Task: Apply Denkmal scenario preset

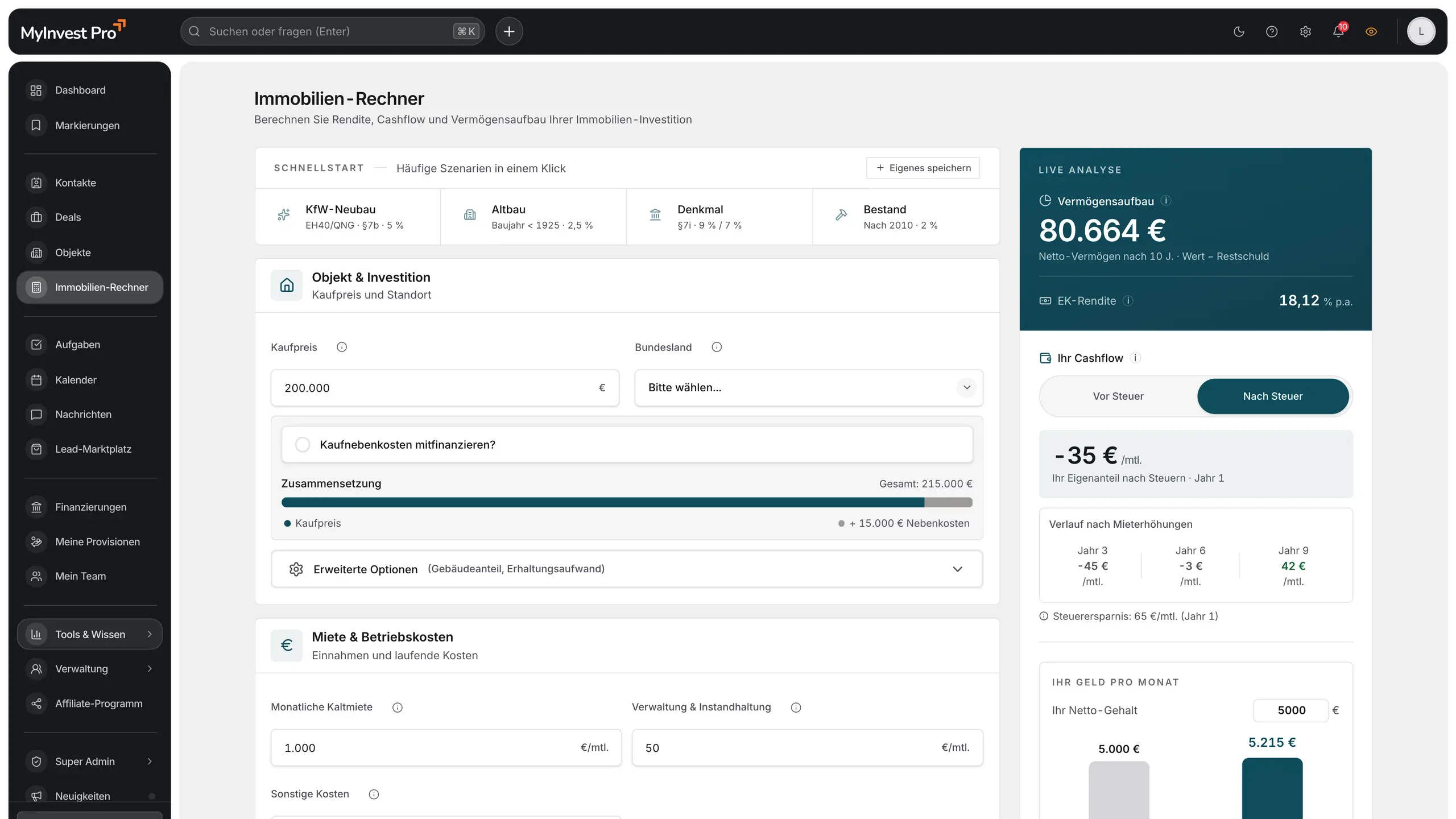Action: point(719,217)
